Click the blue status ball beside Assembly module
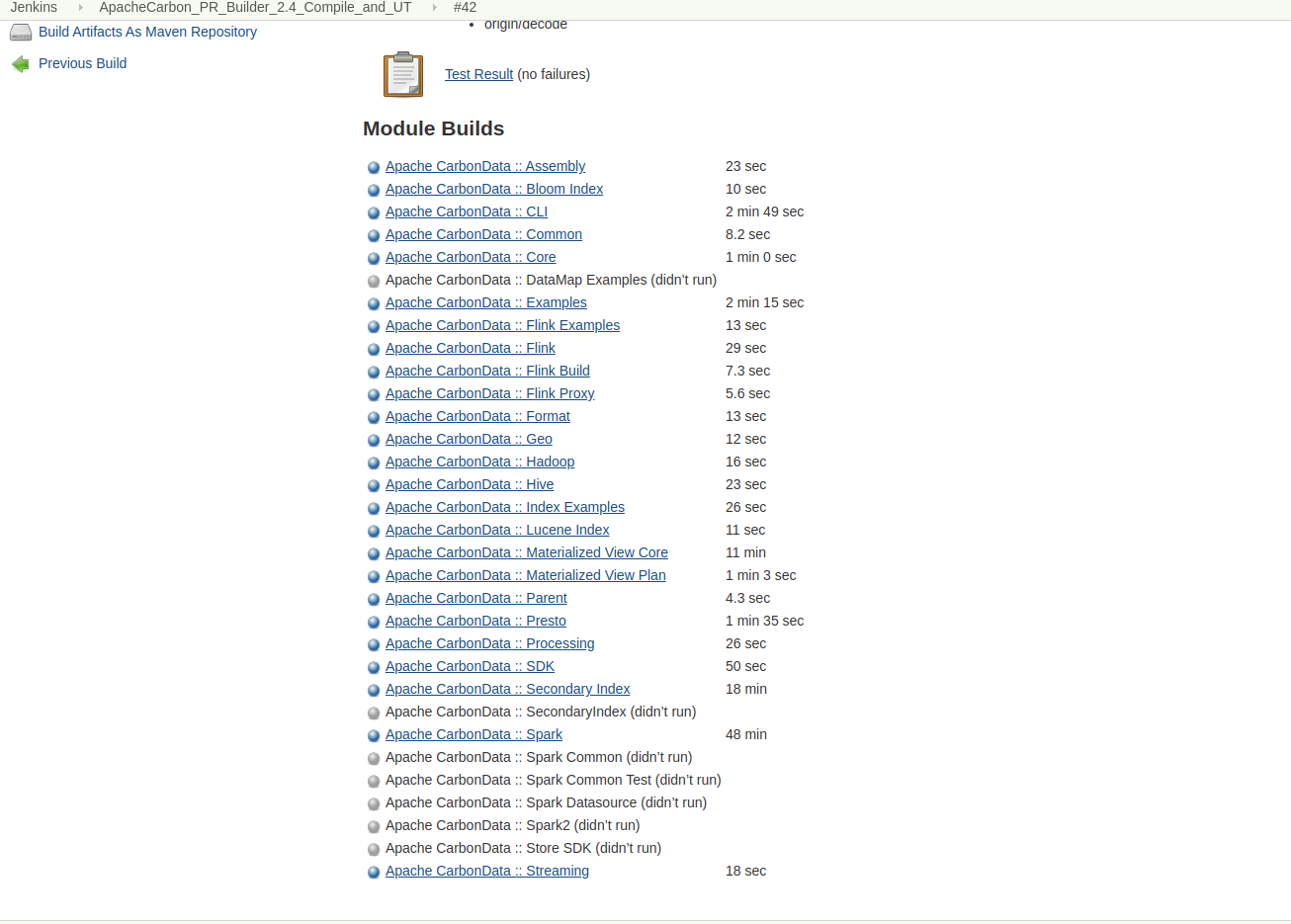Image resolution: width=1291 pixels, height=924 pixels. (x=374, y=167)
